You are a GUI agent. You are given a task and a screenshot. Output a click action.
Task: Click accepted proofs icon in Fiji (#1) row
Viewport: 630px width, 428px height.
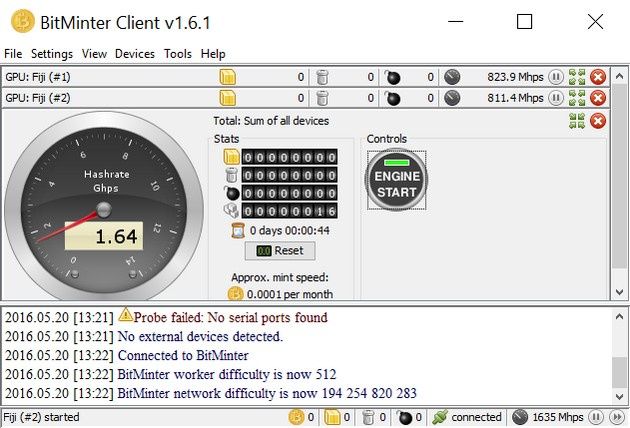227,77
